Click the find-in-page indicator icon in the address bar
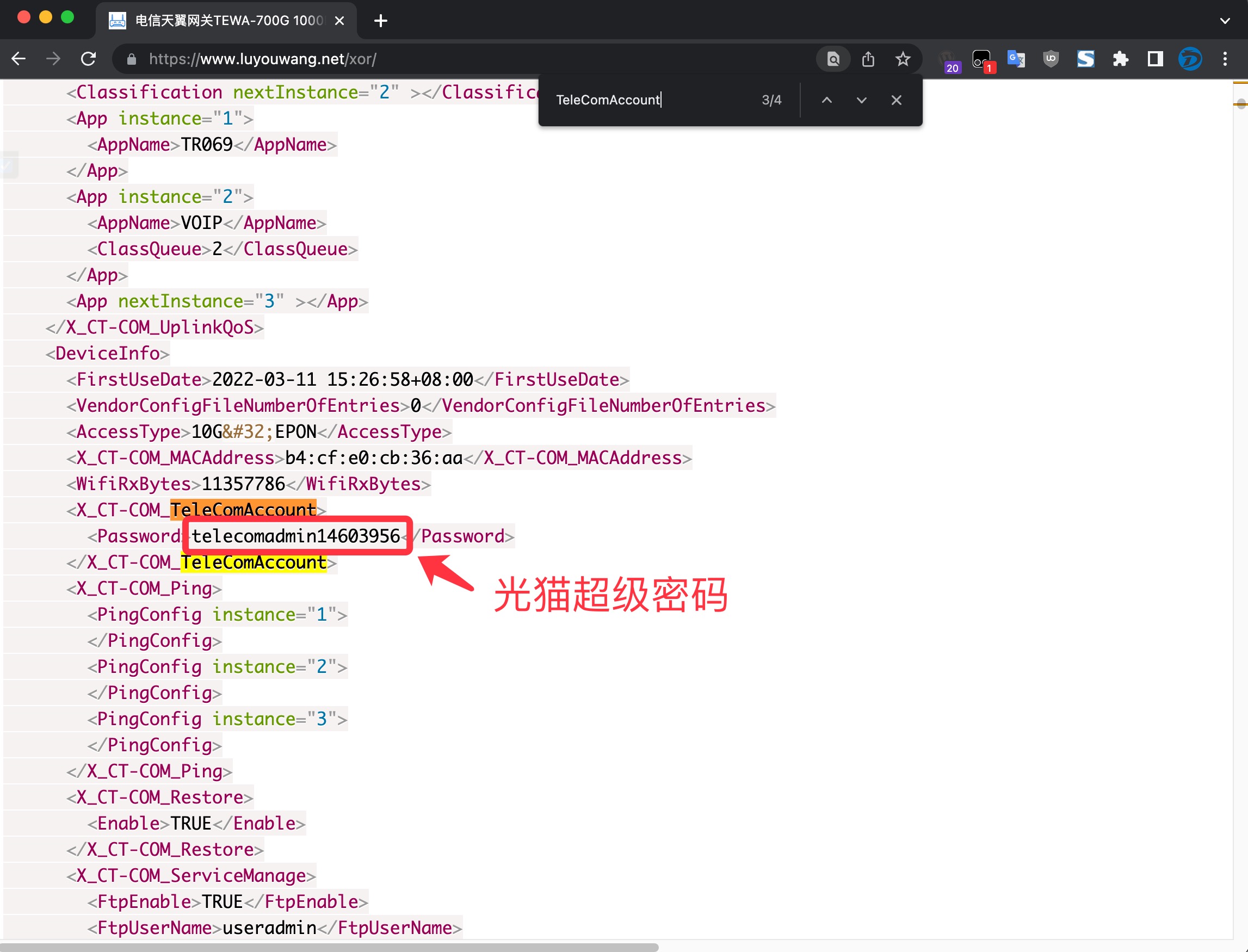 [832, 59]
